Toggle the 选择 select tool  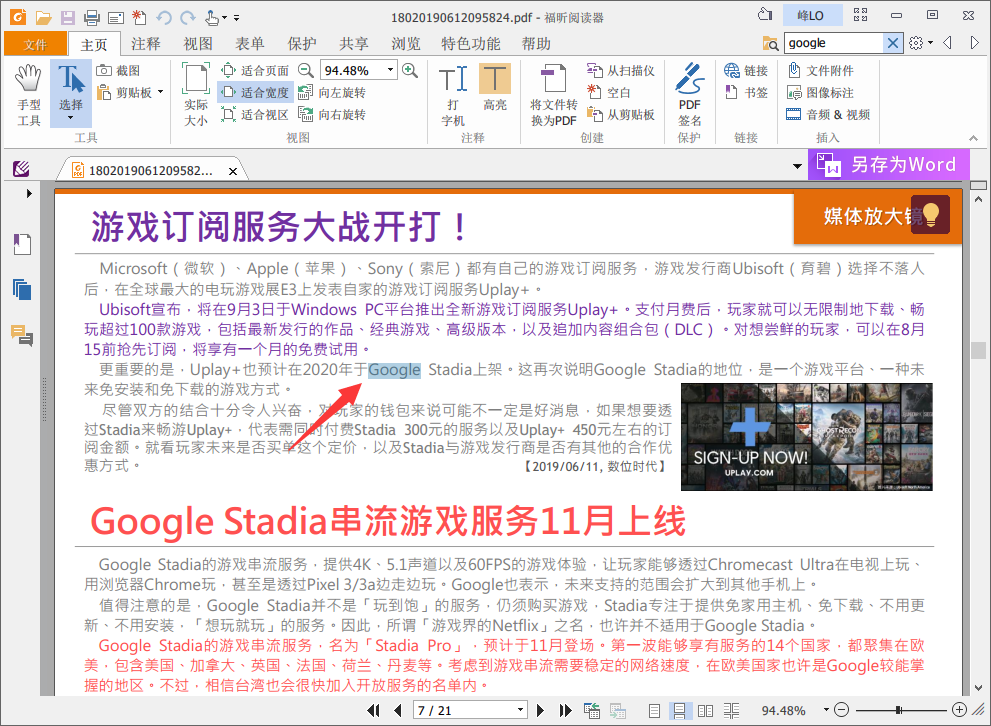click(x=71, y=94)
